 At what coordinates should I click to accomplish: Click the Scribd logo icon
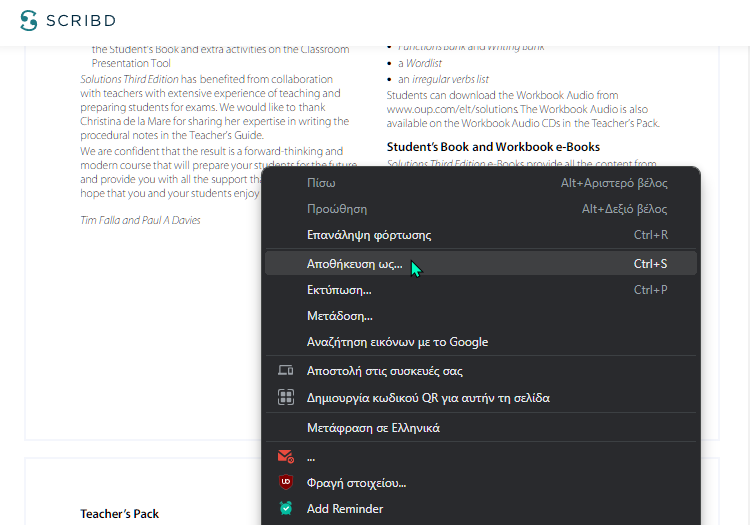click(x=29, y=21)
